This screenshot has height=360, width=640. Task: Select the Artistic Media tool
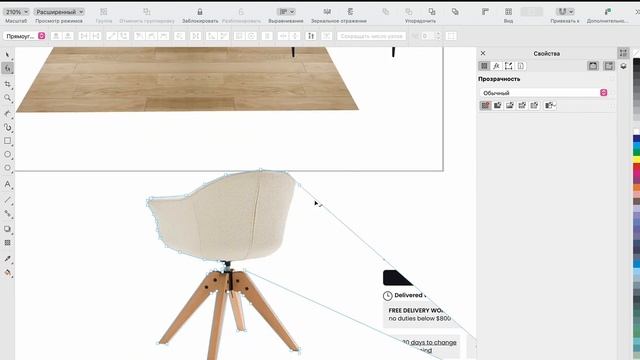[7, 127]
